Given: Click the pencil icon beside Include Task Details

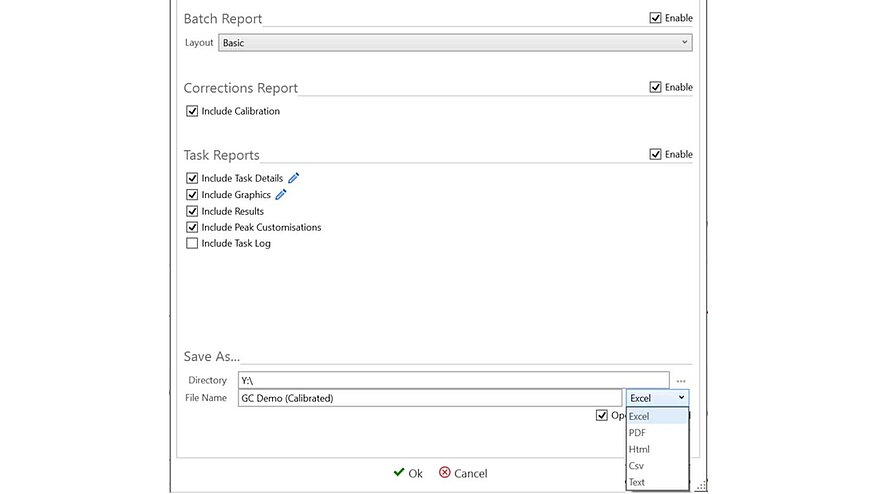Looking at the screenshot, I should click(294, 178).
